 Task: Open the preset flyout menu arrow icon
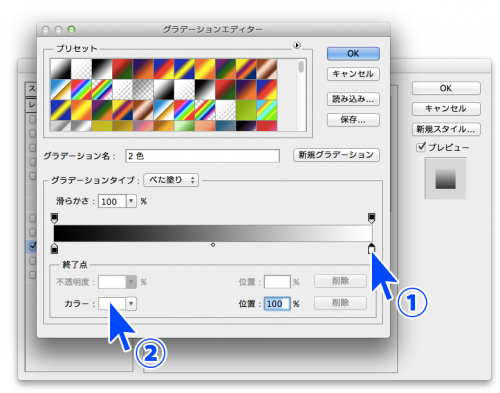[297, 45]
